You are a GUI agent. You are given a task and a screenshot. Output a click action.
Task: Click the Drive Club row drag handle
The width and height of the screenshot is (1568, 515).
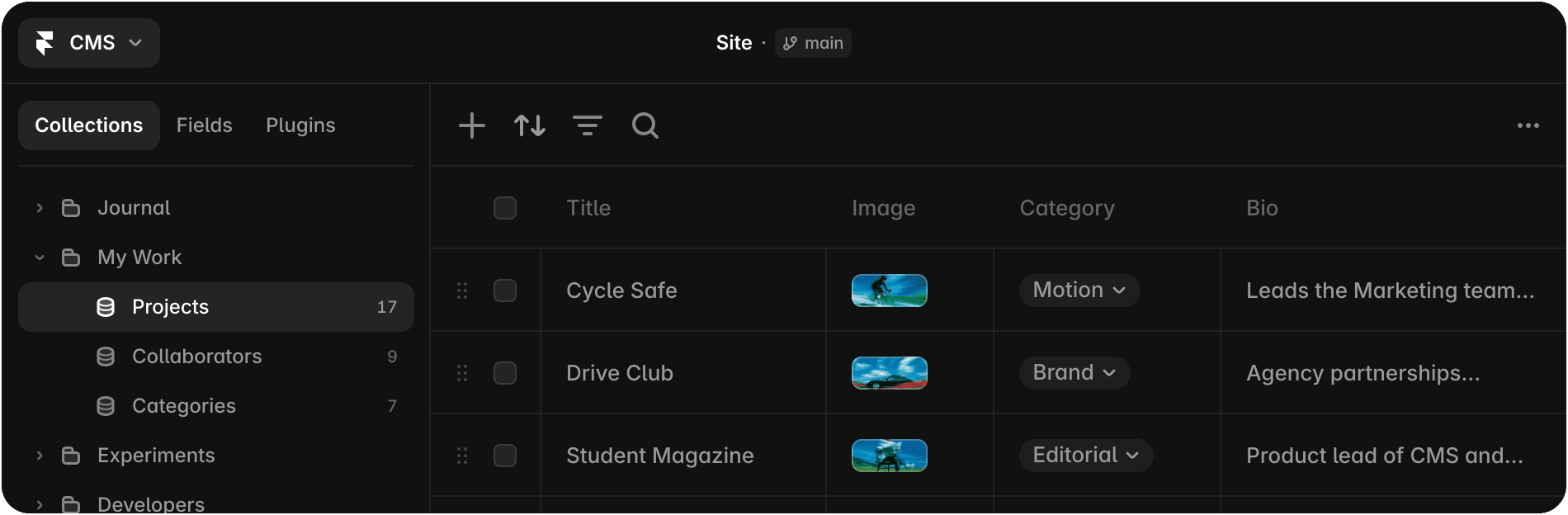[462, 373]
